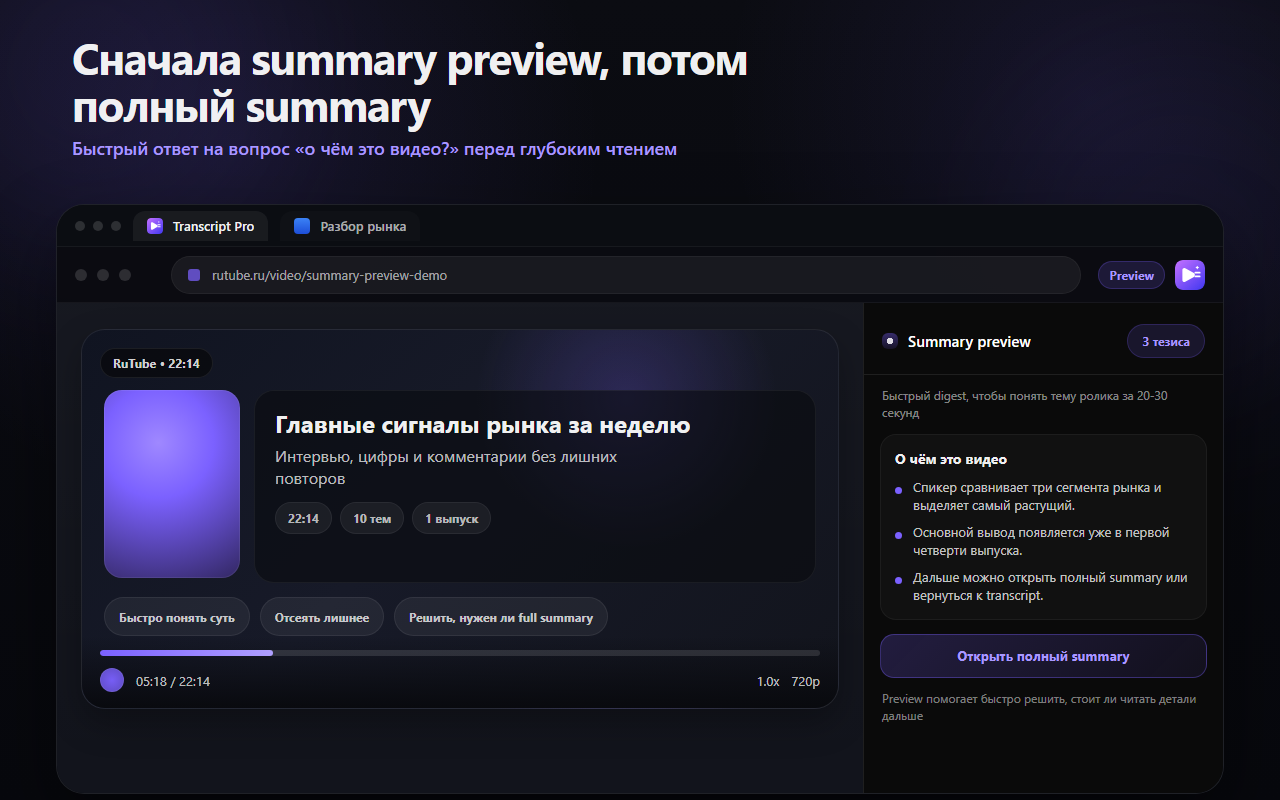The height and width of the screenshot is (800, 1280).
Task: Open the 1.0x playback speed selector
Action: 768,681
